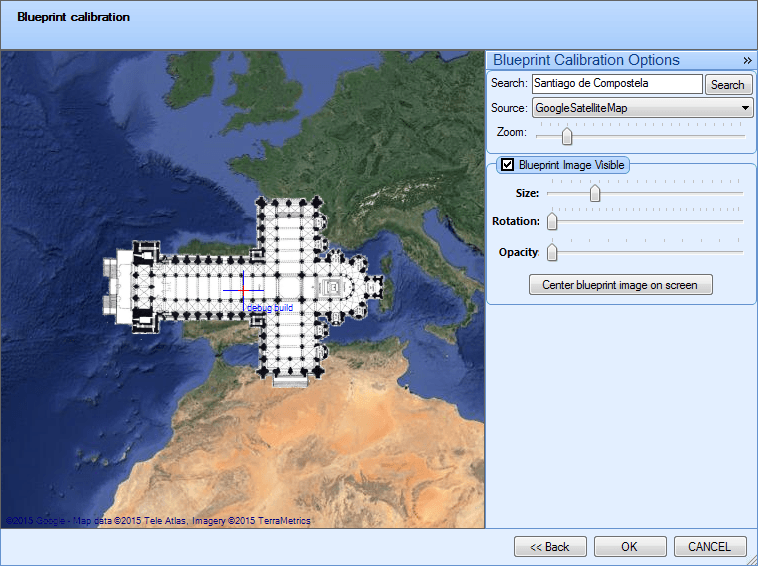Viewport: 758px width, 566px height.
Task: Confirm calibration with OK button
Action: pyautogui.click(x=630, y=547)
